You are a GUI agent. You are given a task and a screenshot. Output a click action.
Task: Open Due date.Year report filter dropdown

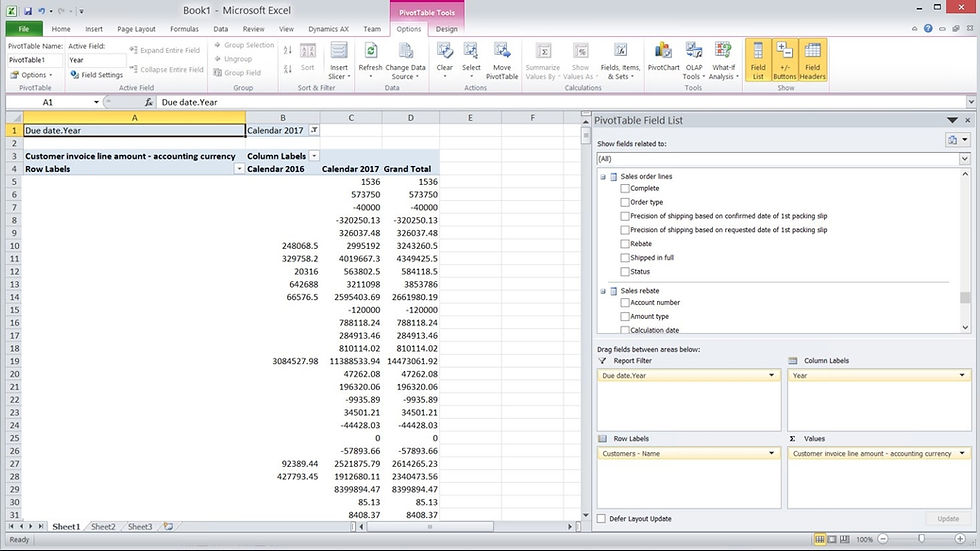[771, 375]
